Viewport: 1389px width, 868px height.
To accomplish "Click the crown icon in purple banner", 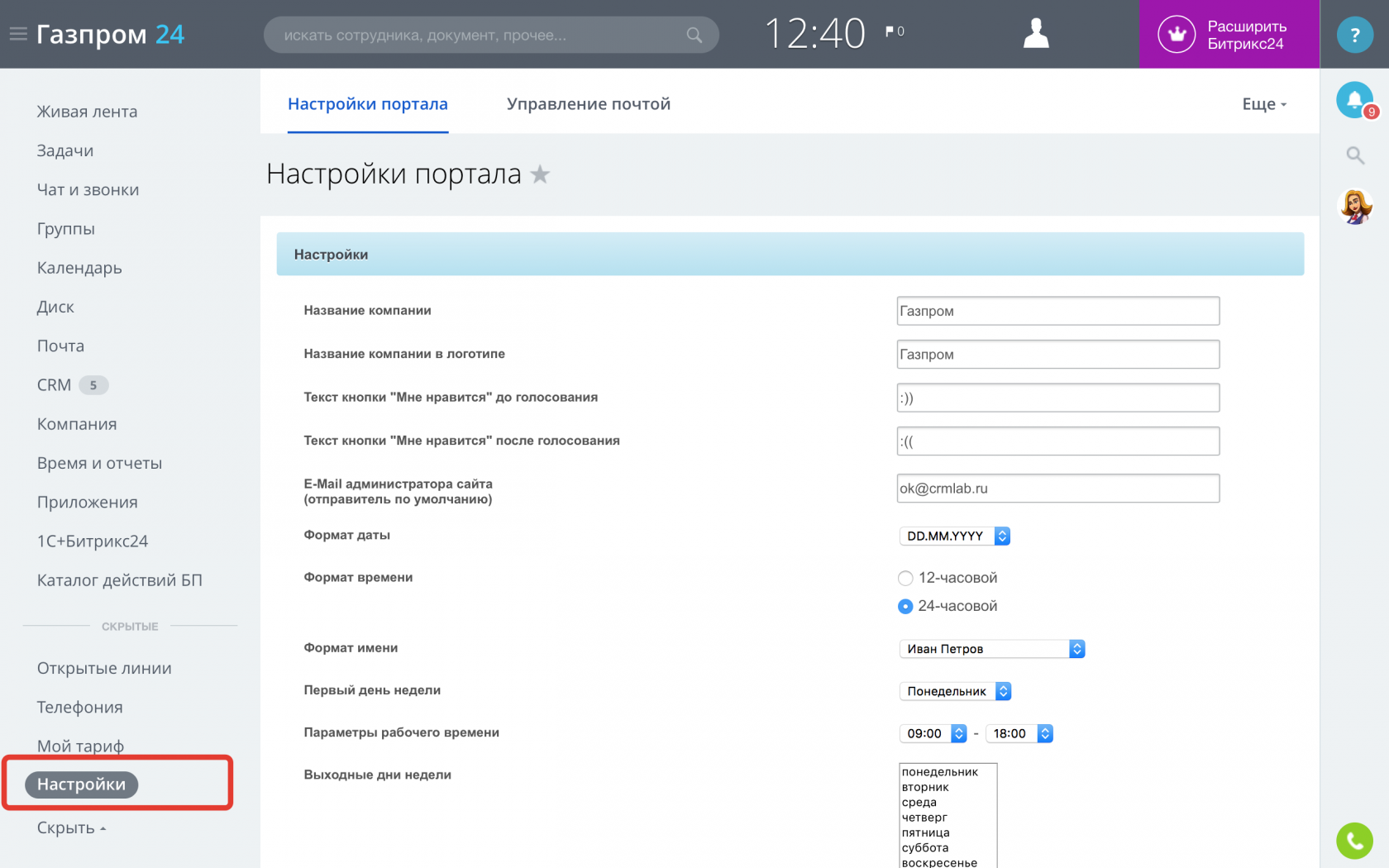I will 1177,34.
